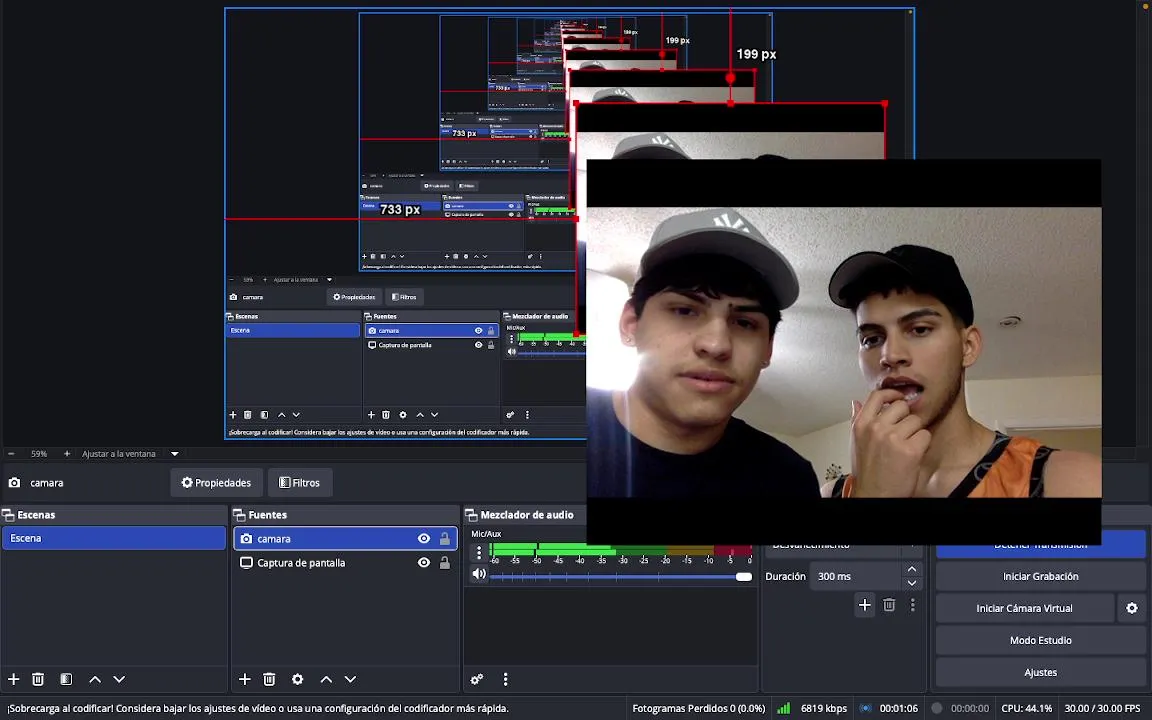1152x720 pixels.
Task: Zoom out preview with the minus icon
Action: (x=11, y=453)
